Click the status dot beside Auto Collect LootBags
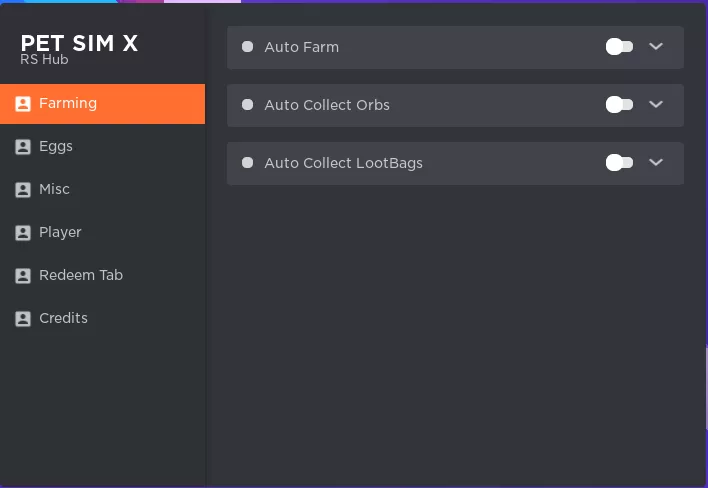 click(247, 163)
